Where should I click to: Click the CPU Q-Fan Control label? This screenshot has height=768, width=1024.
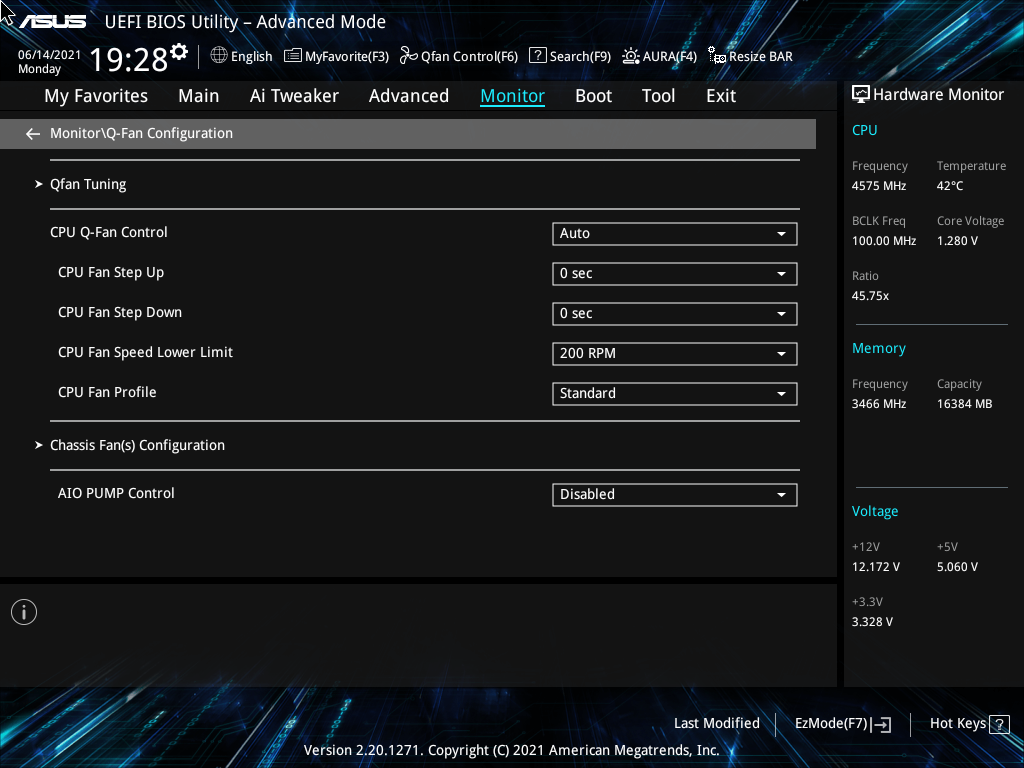pos(108,232)
